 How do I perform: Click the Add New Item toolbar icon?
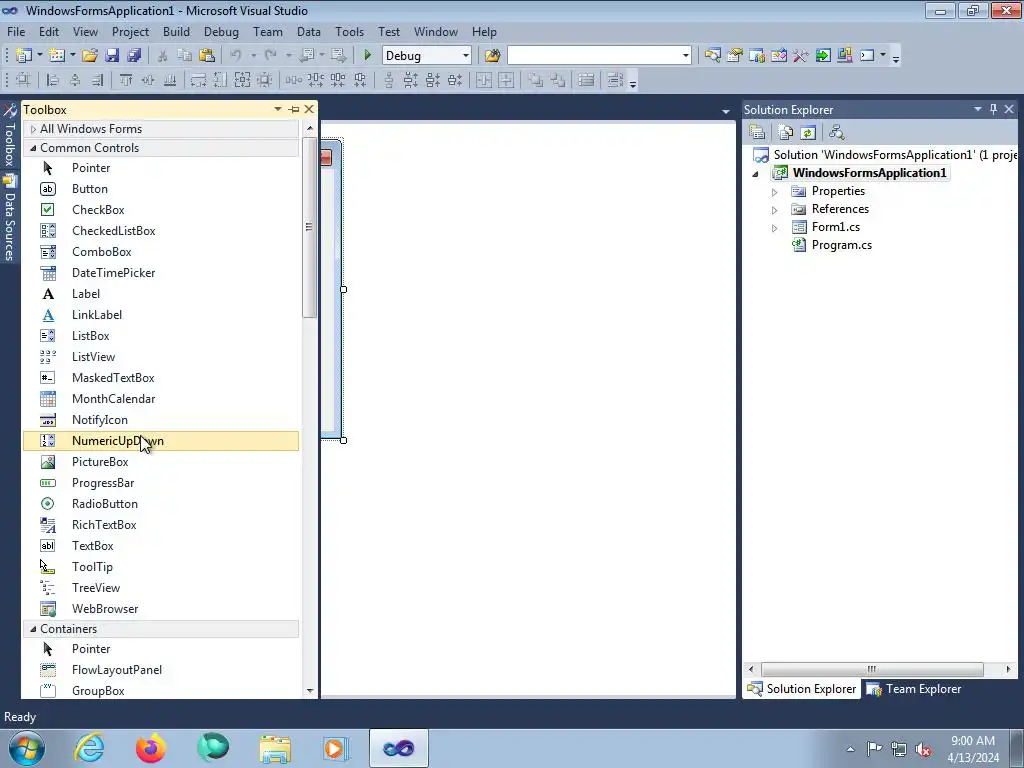(57, 56)
